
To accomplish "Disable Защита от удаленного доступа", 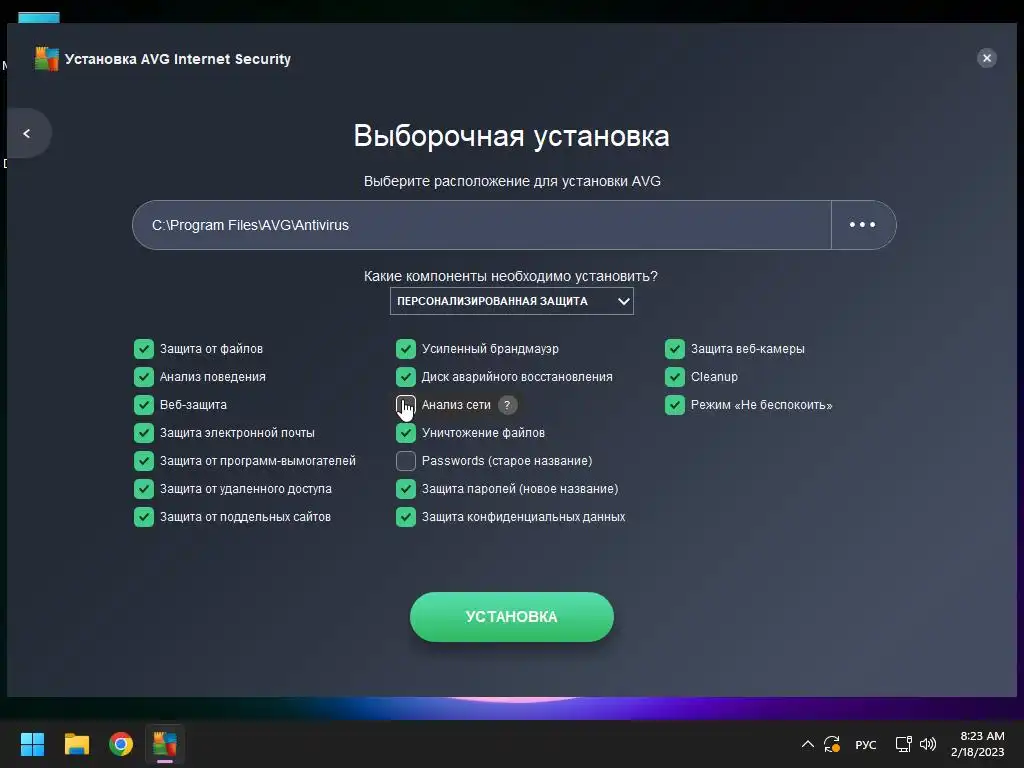I will click(144, 488).
